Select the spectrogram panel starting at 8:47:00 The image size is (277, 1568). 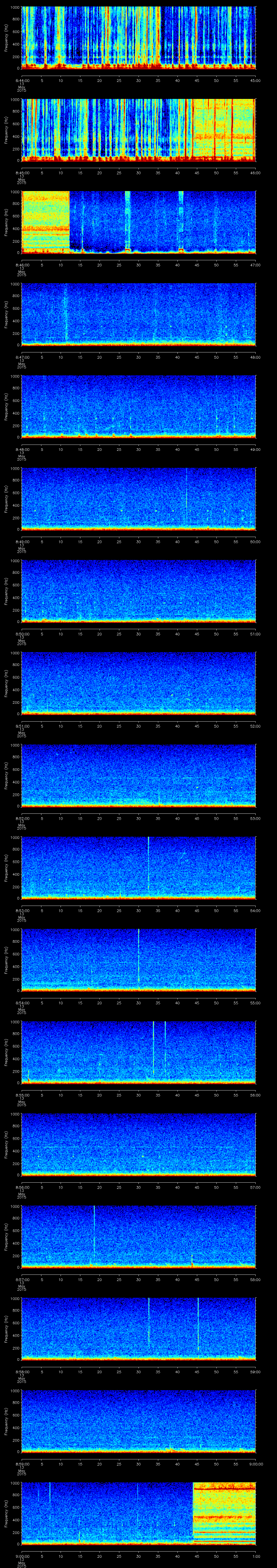pos(139,314)
